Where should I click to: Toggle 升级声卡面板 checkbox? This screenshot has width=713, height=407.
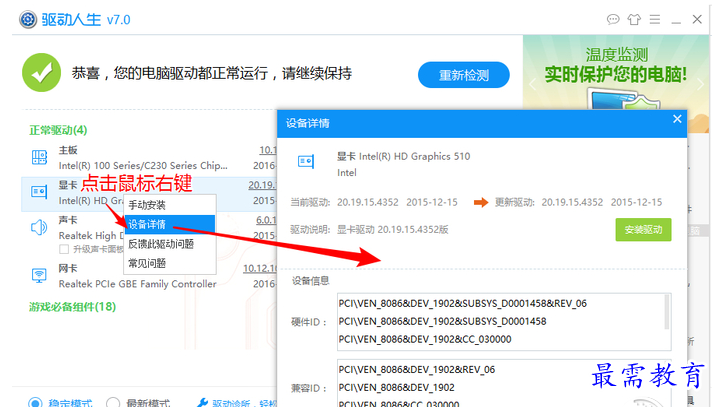coord(64,249)
